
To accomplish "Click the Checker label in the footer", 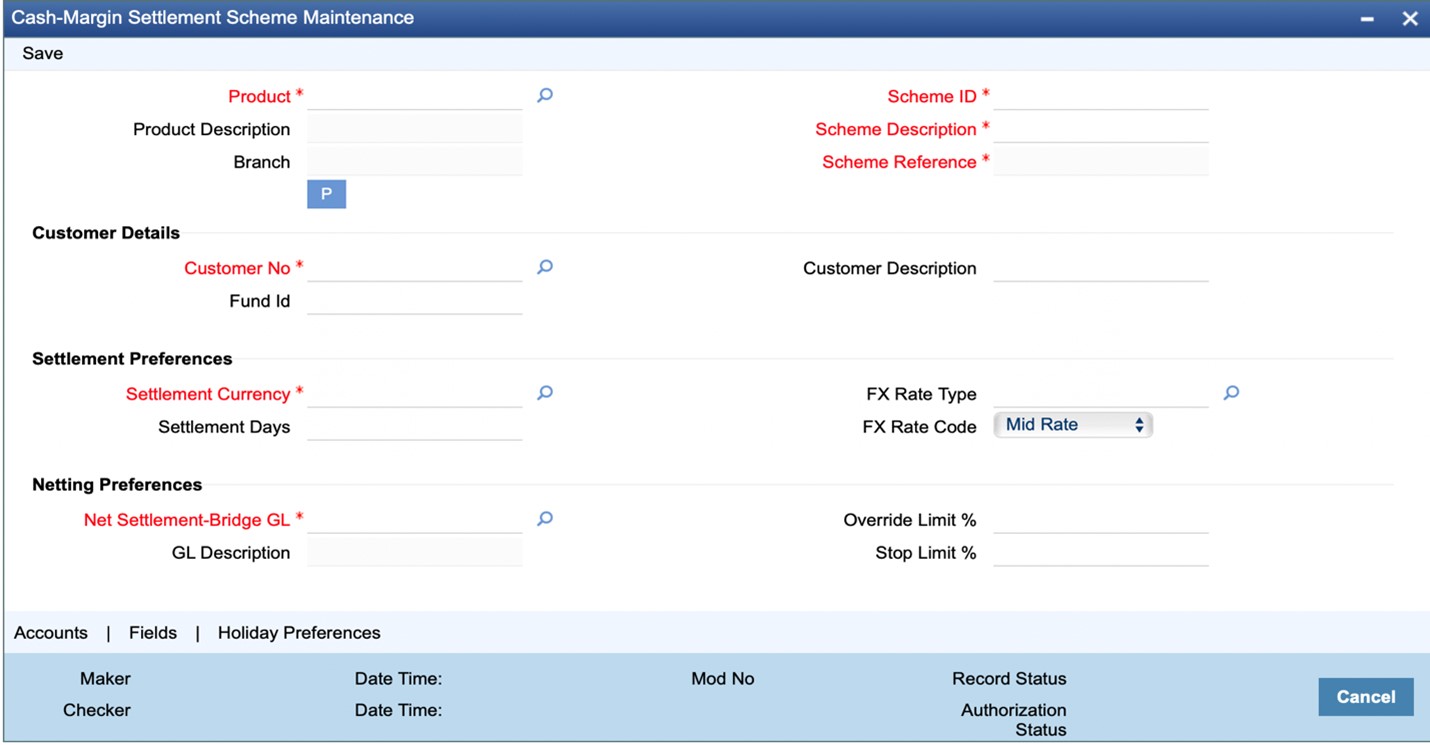I will pyautogui.click(x=97, y=710).
